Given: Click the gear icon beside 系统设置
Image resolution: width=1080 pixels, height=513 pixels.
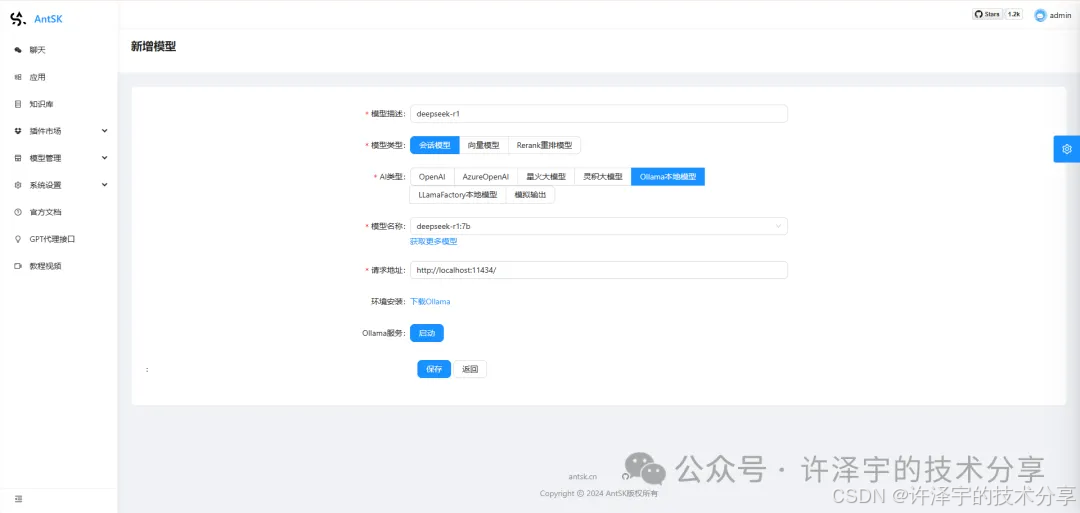Looking at the screenshot, I should coord(18,185).
